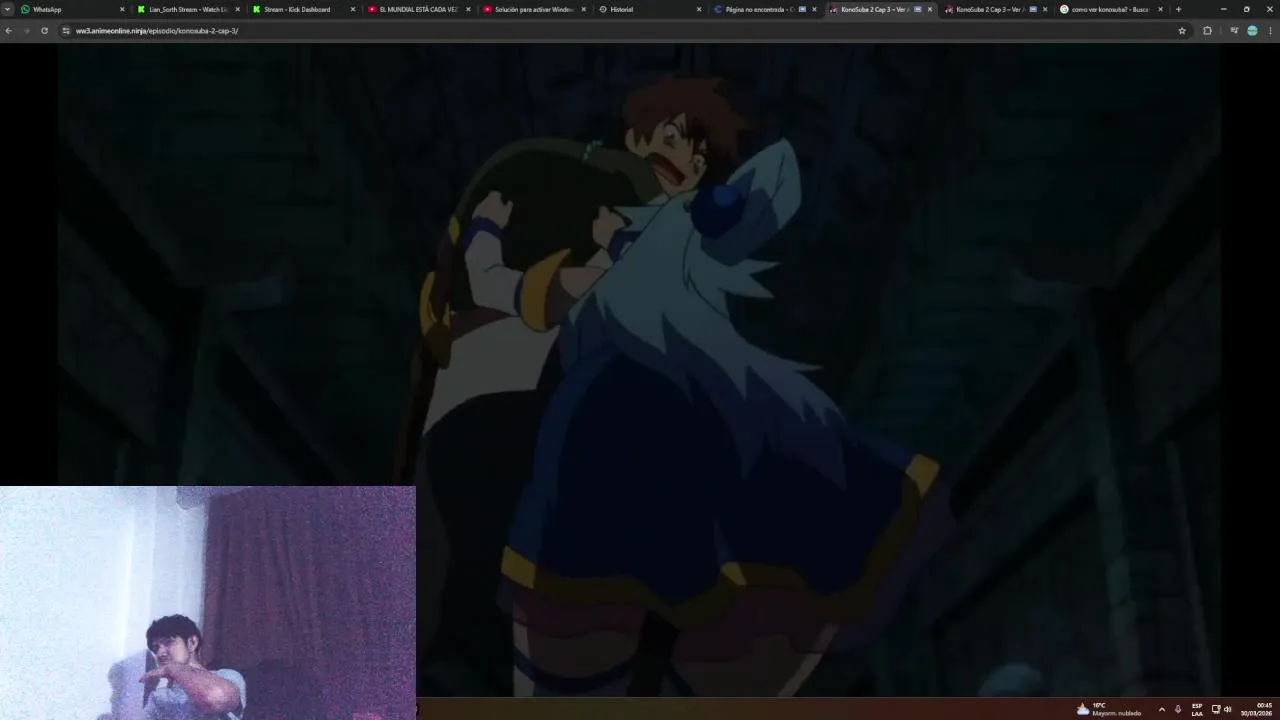Click the media indicator on Página no encontrada tab
The width and height of the screenshot is (1280, 720).
pos(802,9)
